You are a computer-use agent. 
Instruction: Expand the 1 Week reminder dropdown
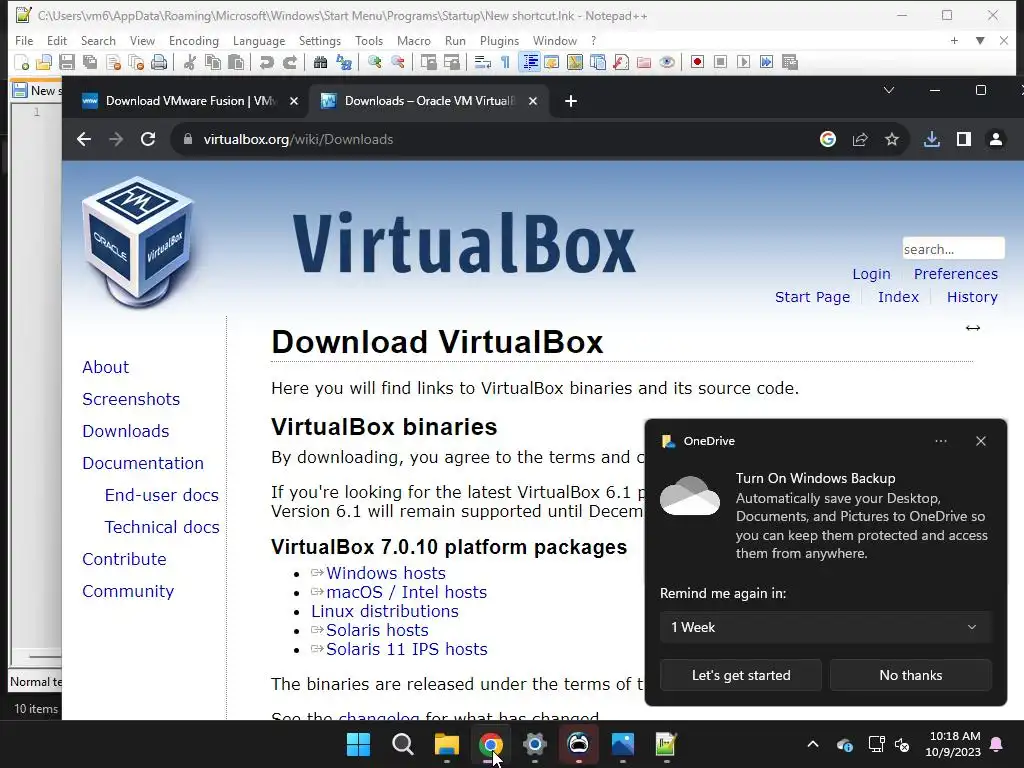(825, 627)
